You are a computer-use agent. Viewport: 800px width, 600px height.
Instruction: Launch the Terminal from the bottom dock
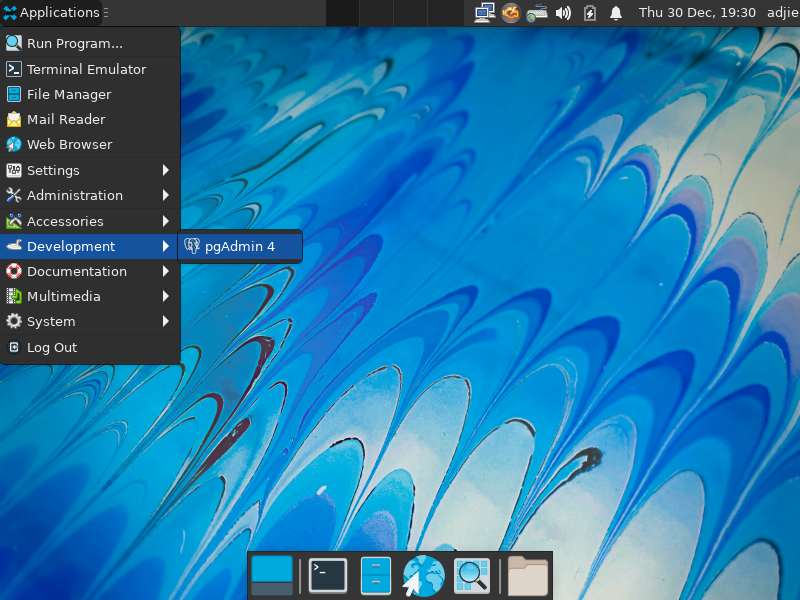pos(328,576)
